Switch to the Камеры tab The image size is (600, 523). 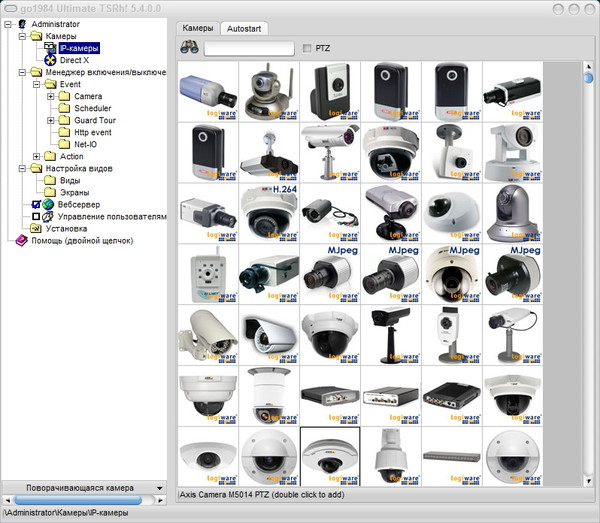[x=197, y=28]
